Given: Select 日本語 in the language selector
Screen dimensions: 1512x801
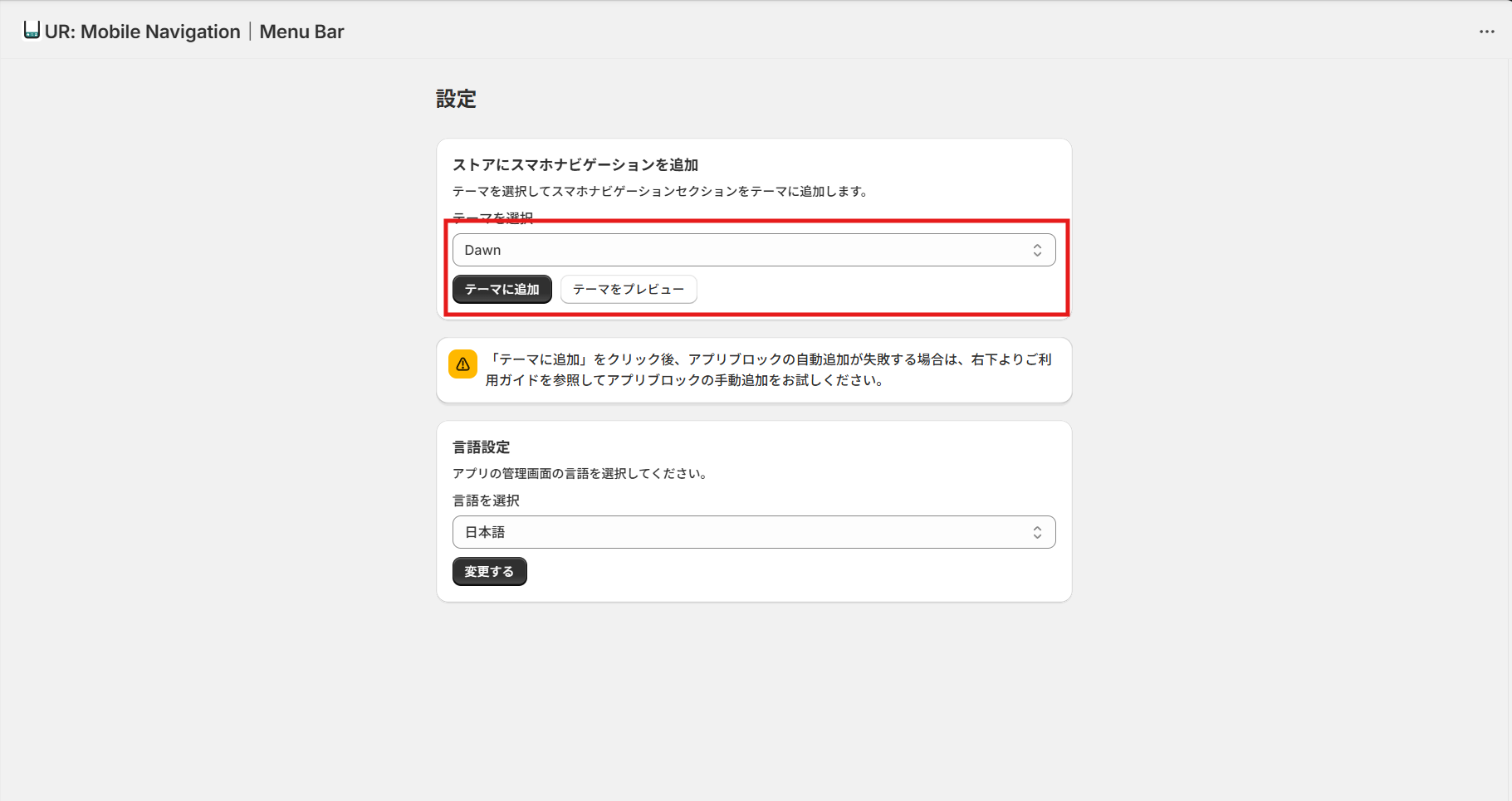Looking at the screenshot, I should point(754,532).
